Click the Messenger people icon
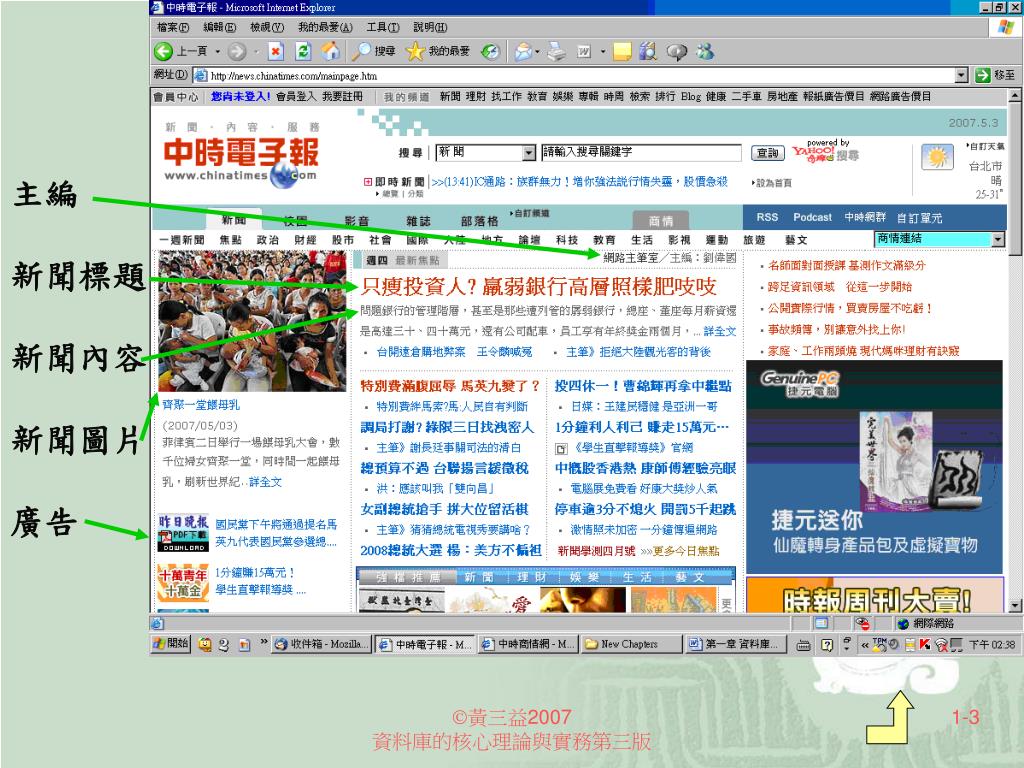Screen dimensions: 1024x768 click(705, 52)
